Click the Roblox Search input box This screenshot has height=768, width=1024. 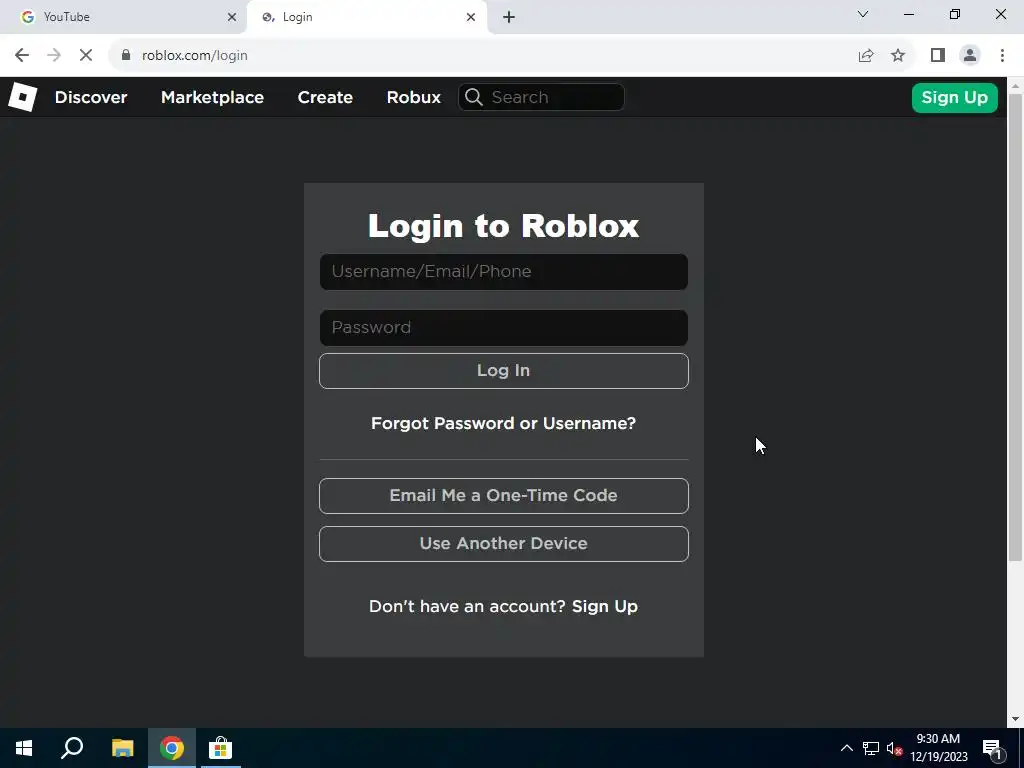click(541, 97)
